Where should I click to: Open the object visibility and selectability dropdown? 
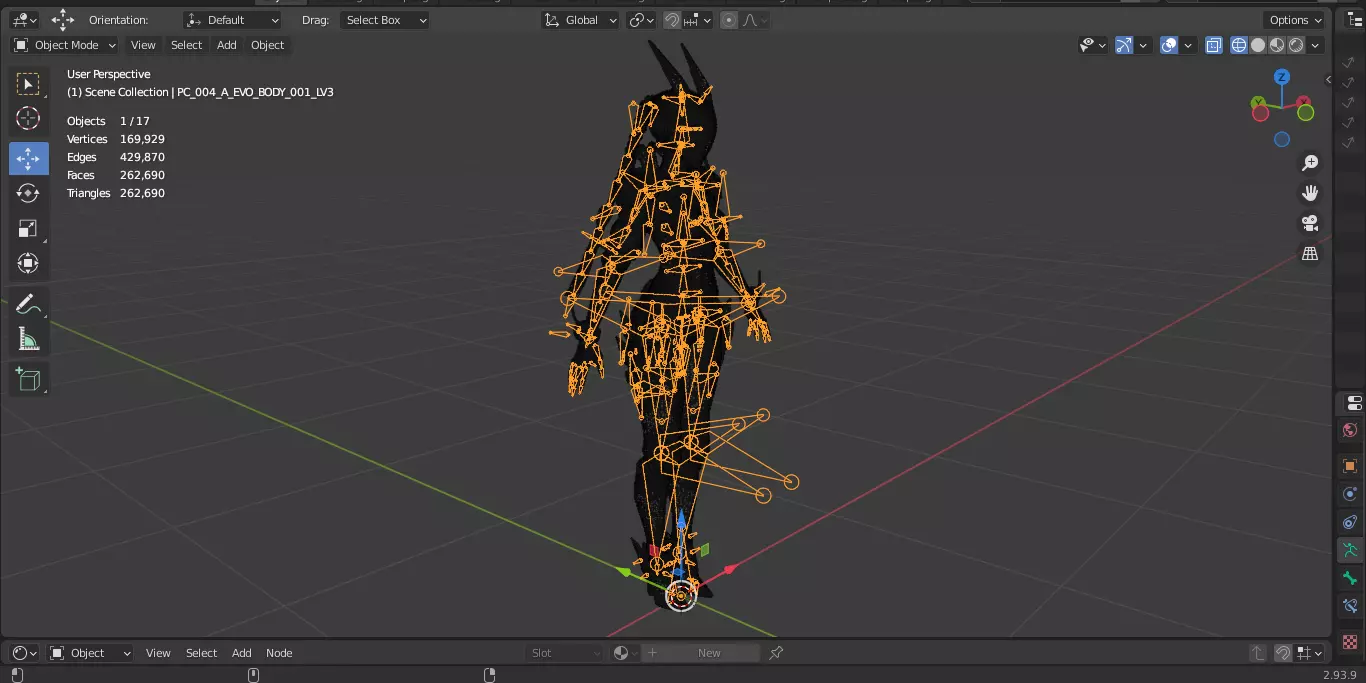1093,45
